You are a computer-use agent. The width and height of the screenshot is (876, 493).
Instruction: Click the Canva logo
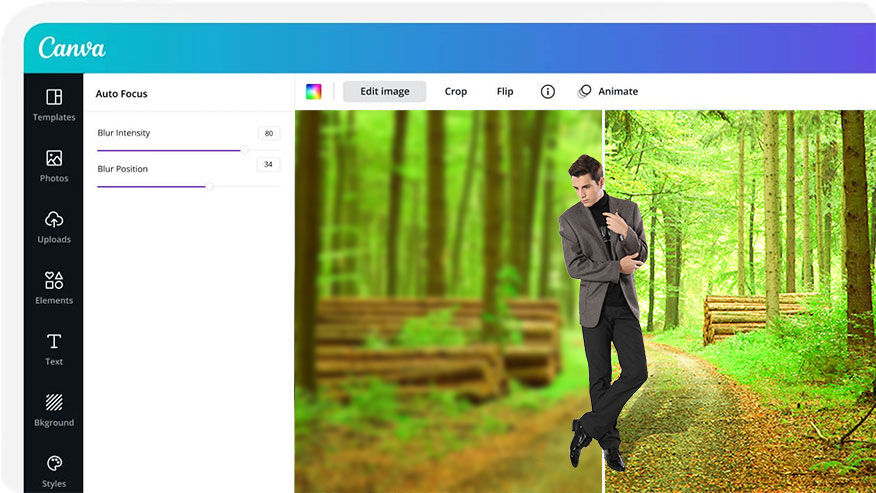(x=72, y=48)
